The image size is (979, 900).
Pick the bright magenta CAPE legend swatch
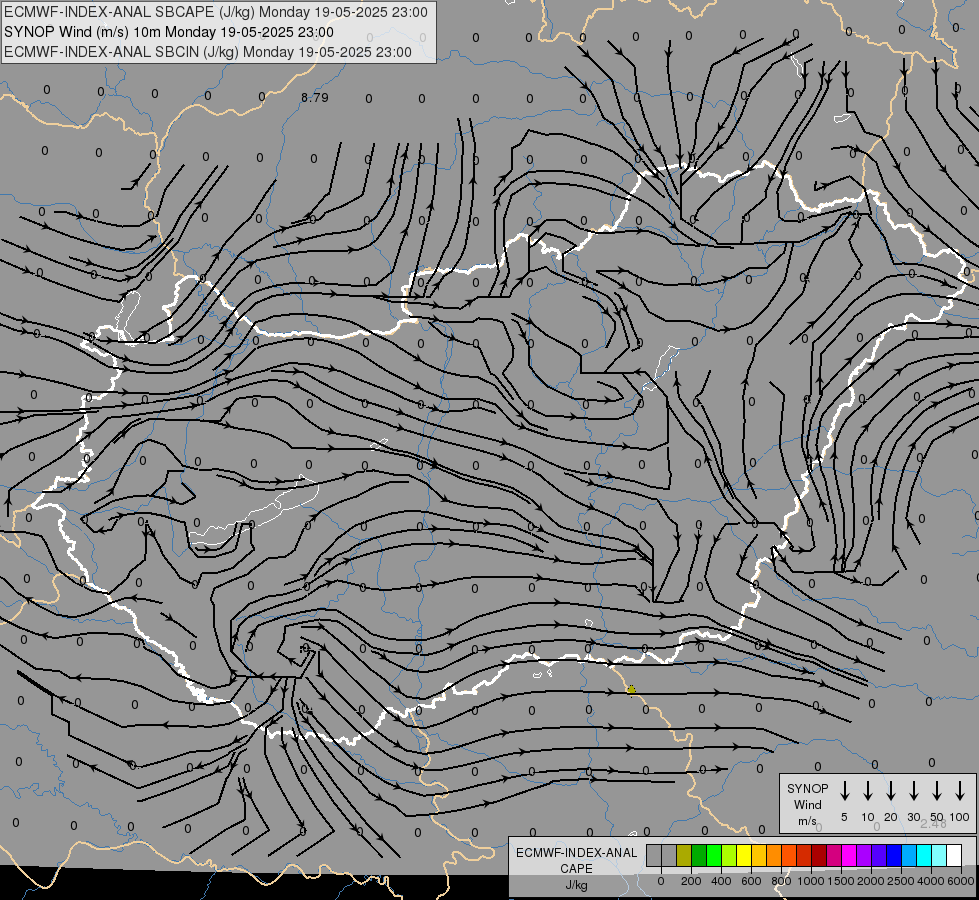tap(850, 855)
